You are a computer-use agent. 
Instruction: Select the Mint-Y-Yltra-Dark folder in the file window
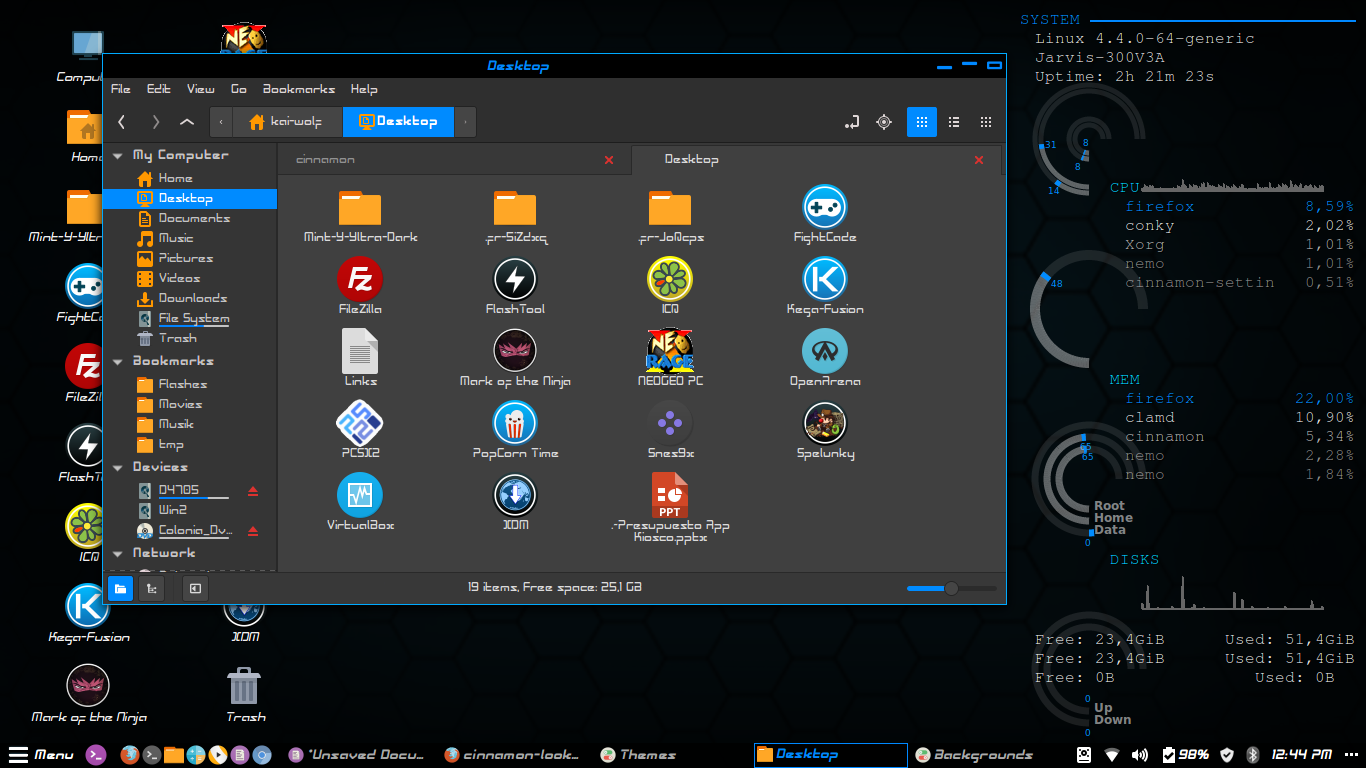360,207
